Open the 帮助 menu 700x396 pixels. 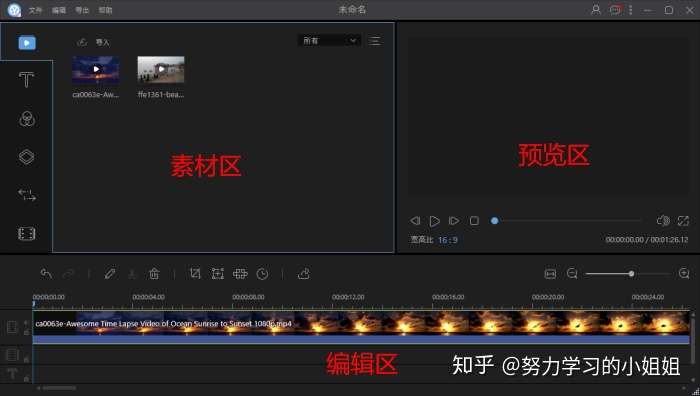[x=105, y=10]
